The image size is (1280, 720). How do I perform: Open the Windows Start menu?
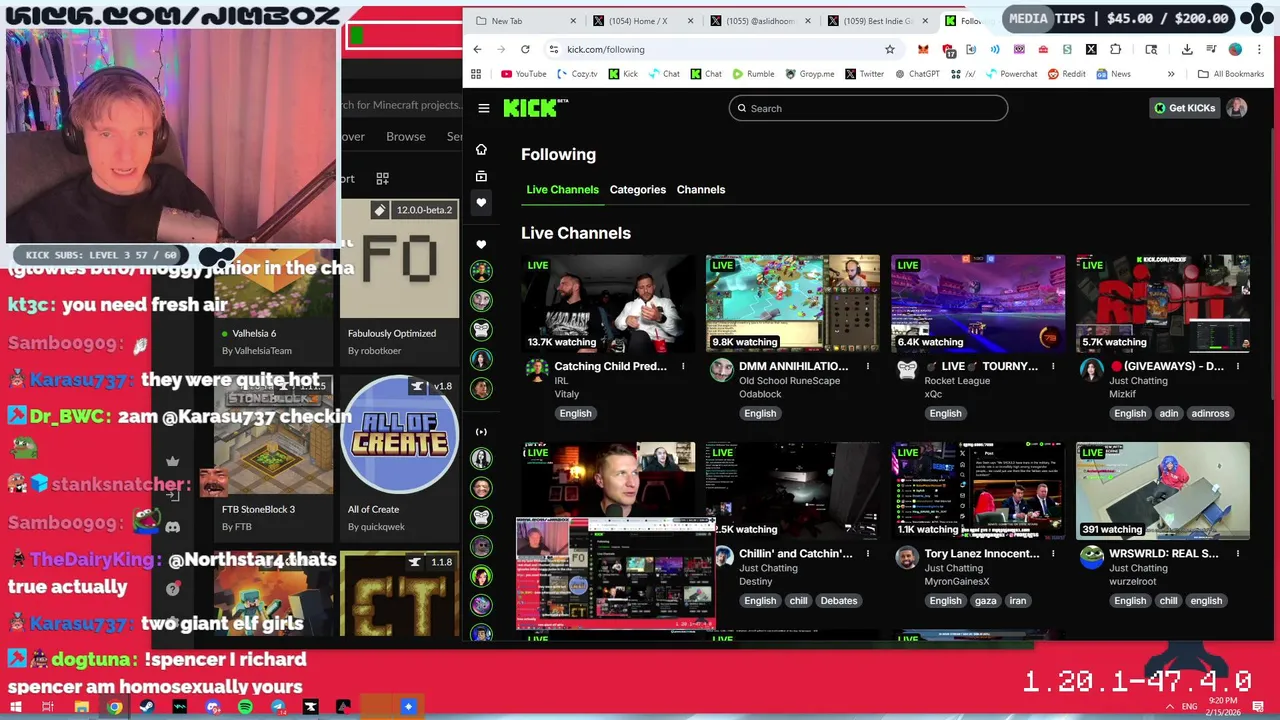pos(16,707)
